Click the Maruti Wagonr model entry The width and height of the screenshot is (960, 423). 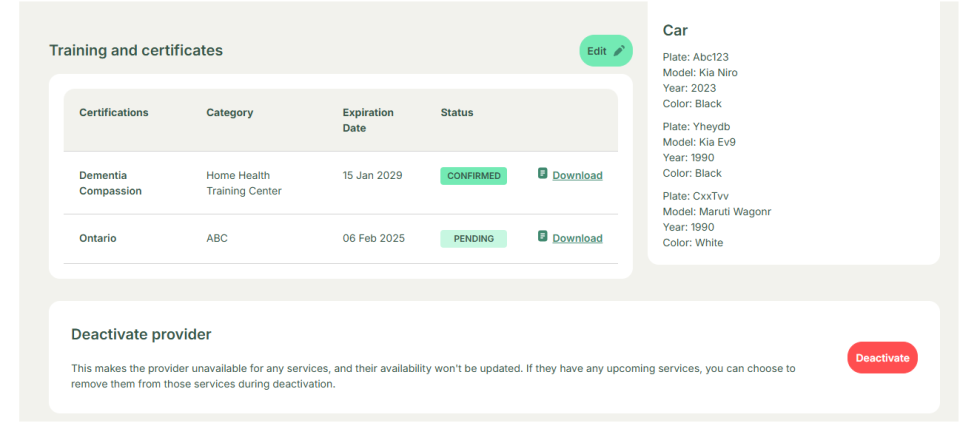coord(716,212)
